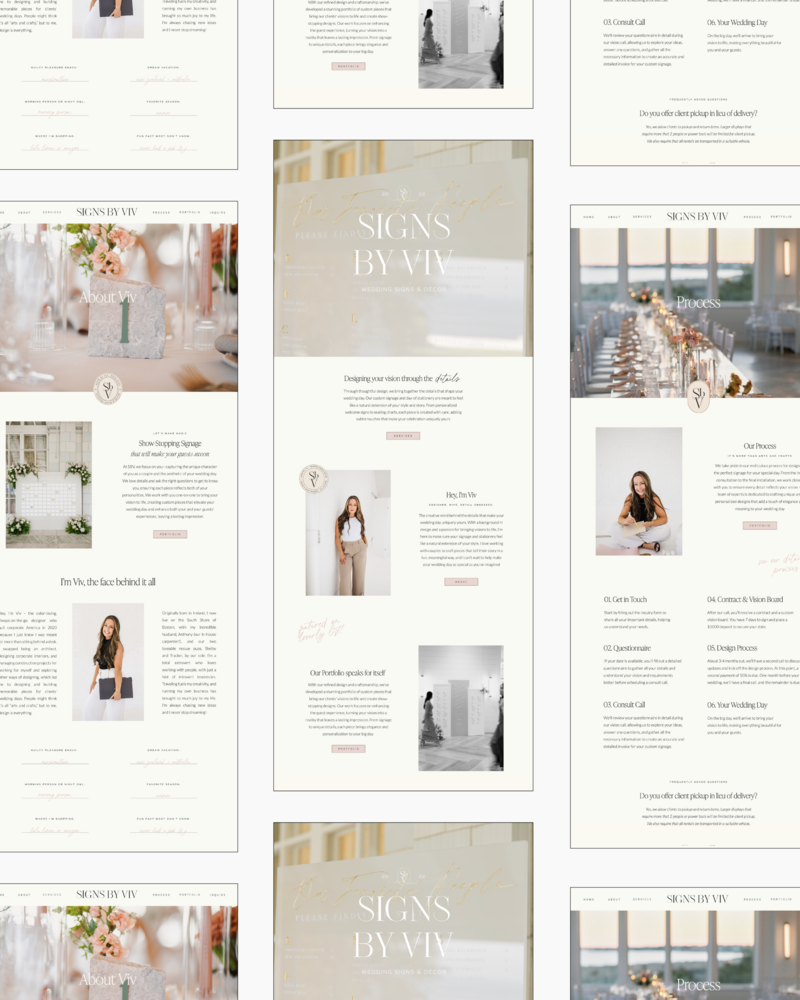Click PORTFOLIO button under Our Process paragraph
Screen dimensions: 800x1000
coord(759,526)
